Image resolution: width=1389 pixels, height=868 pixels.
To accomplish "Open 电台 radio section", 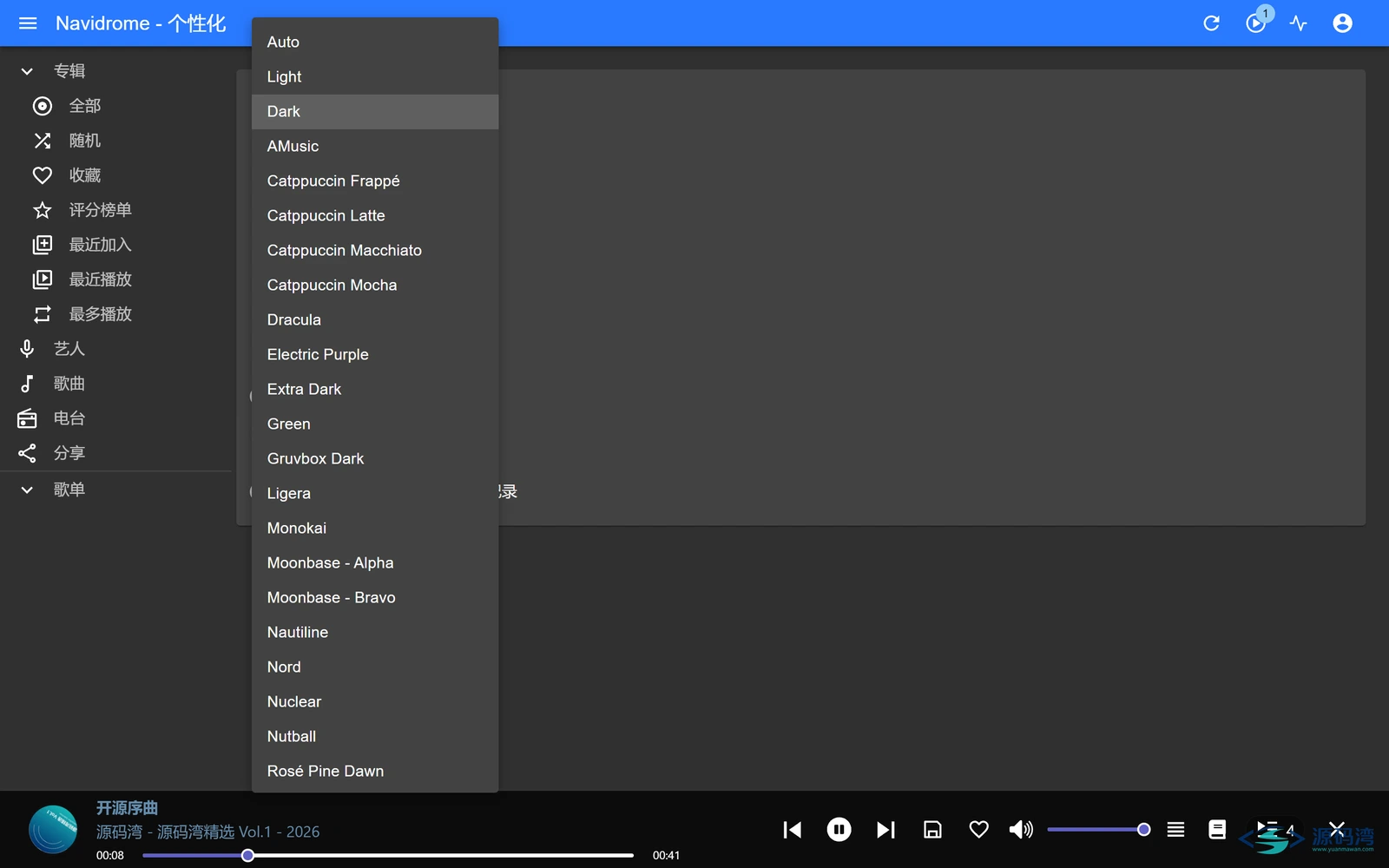I will tap(116, 418).
